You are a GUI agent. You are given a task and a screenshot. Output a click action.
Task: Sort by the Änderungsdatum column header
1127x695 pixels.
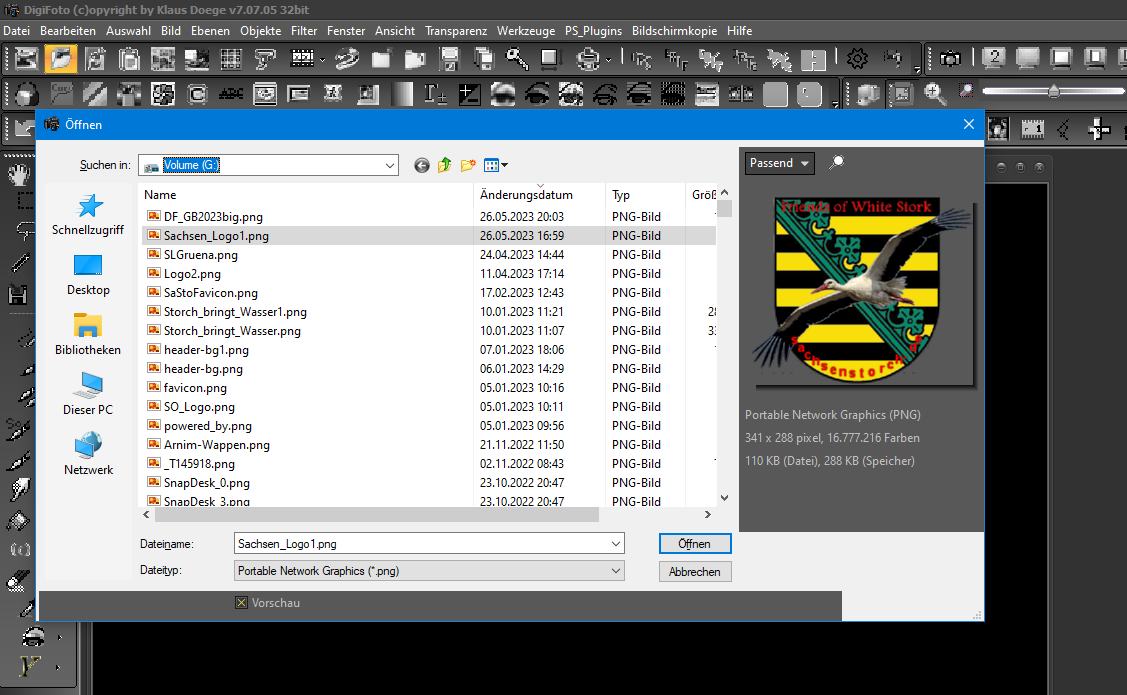tap(540, 195)
